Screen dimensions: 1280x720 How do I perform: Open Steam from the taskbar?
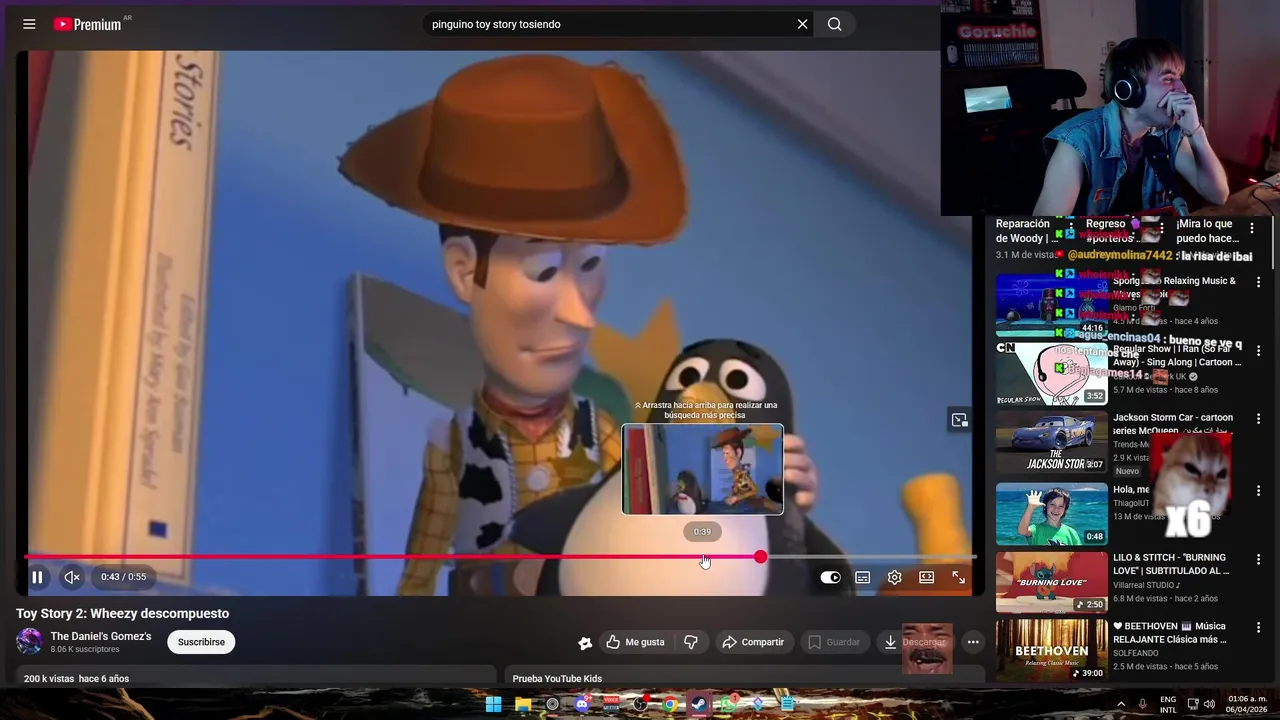click(x=699, y=704)
